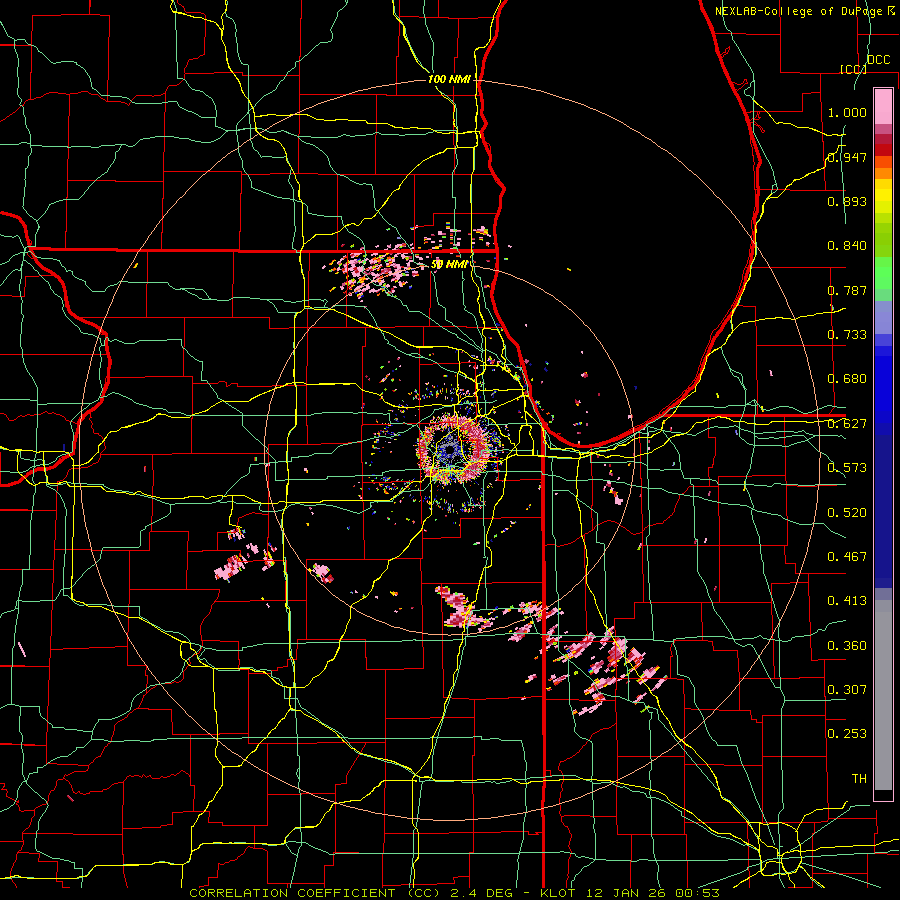Click the 0.307 scale value
The height and width of the screenshot is (900, 900).
pos(847,690)
